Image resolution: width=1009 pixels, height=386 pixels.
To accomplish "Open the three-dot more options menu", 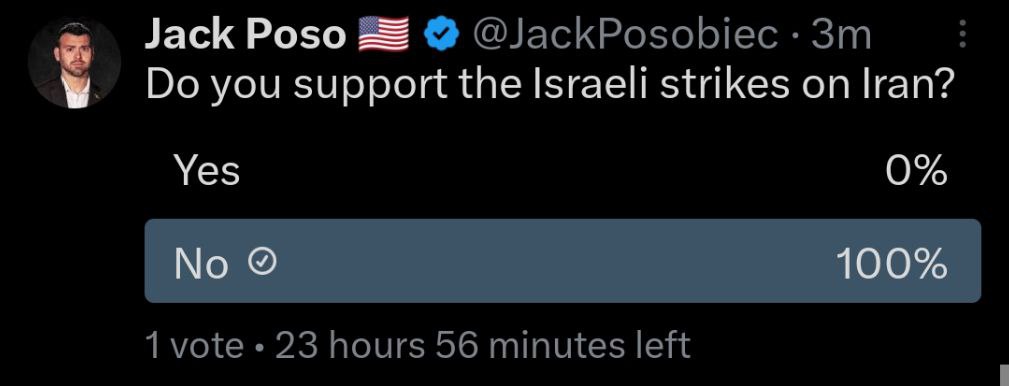I will point(962,33).
